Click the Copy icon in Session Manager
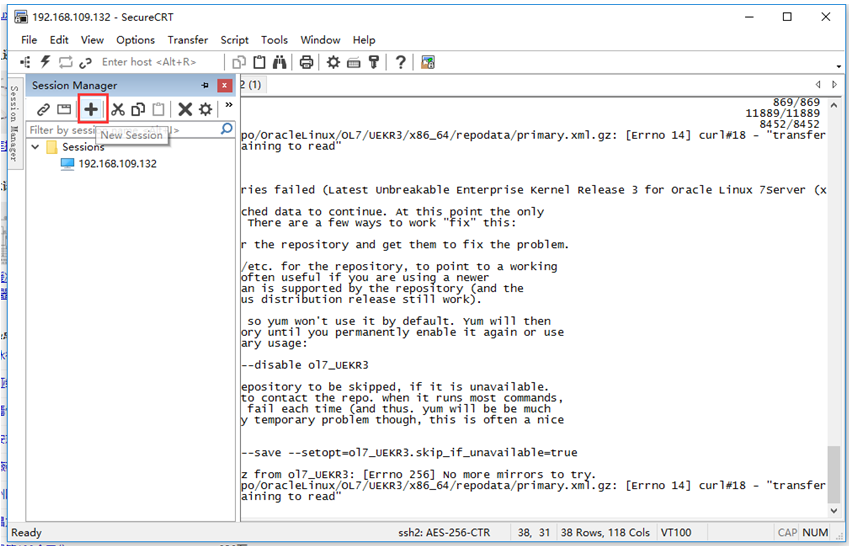849x546 pixels. (138, 109)
